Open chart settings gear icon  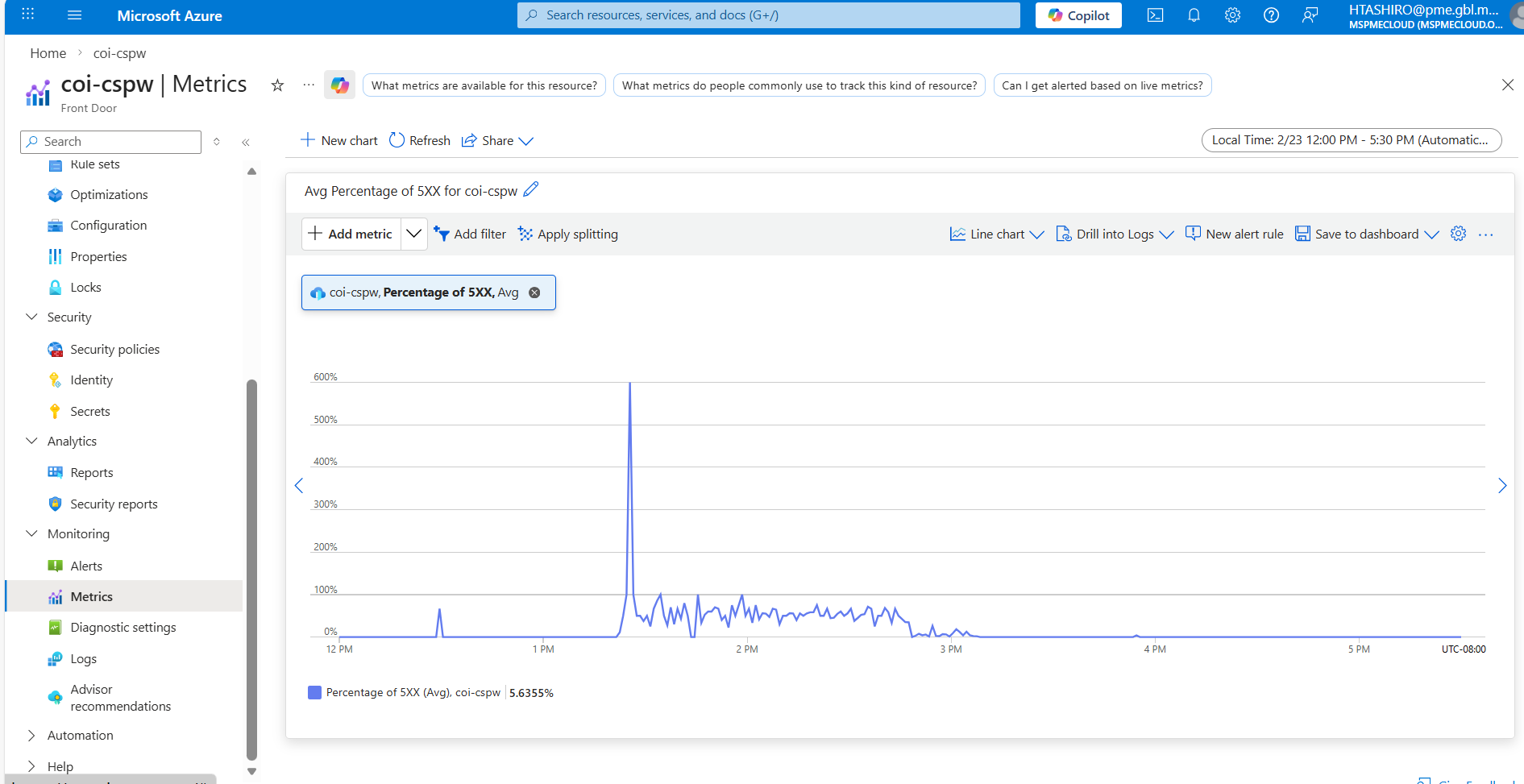[1458, 234]
